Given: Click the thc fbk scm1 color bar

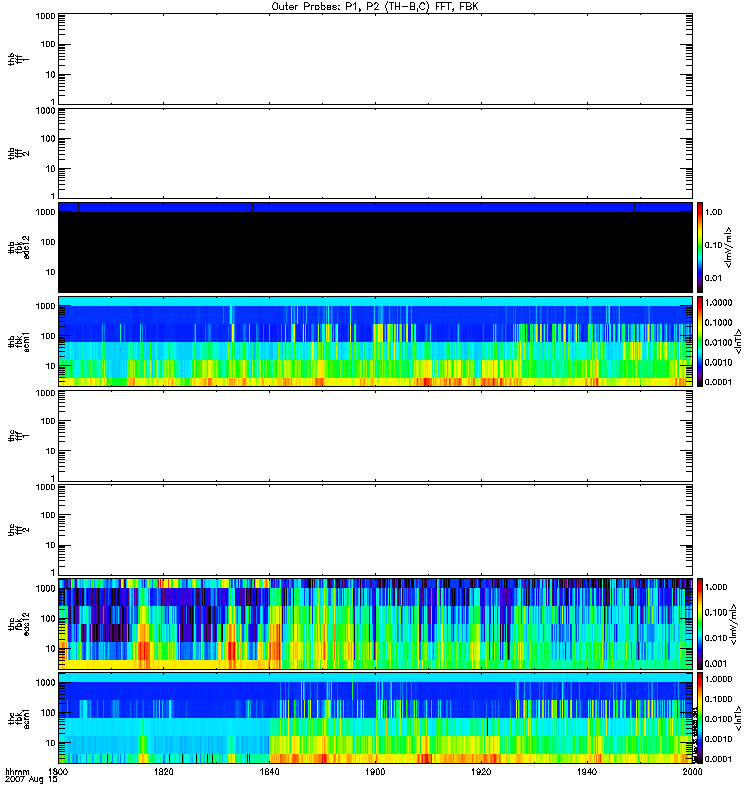Looking at the screenshot, I should click(701, 717).
